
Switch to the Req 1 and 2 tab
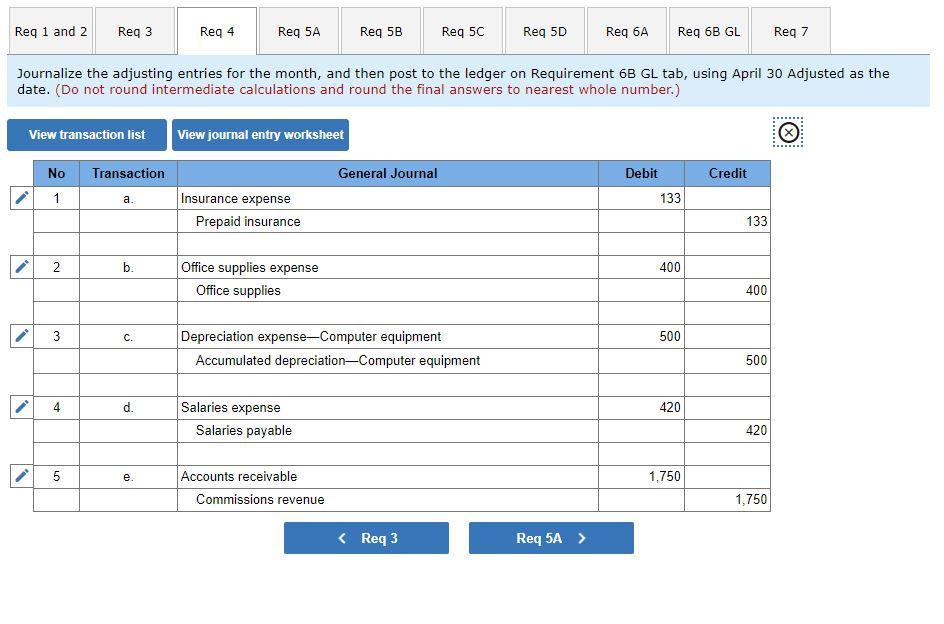[50, 30]
